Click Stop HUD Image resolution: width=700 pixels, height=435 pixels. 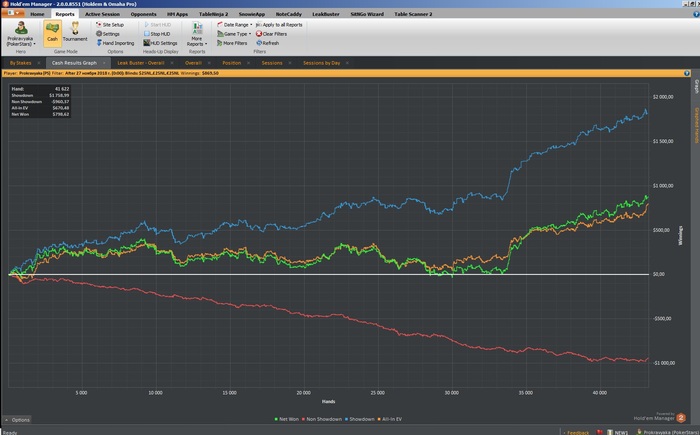coord(157,34)
